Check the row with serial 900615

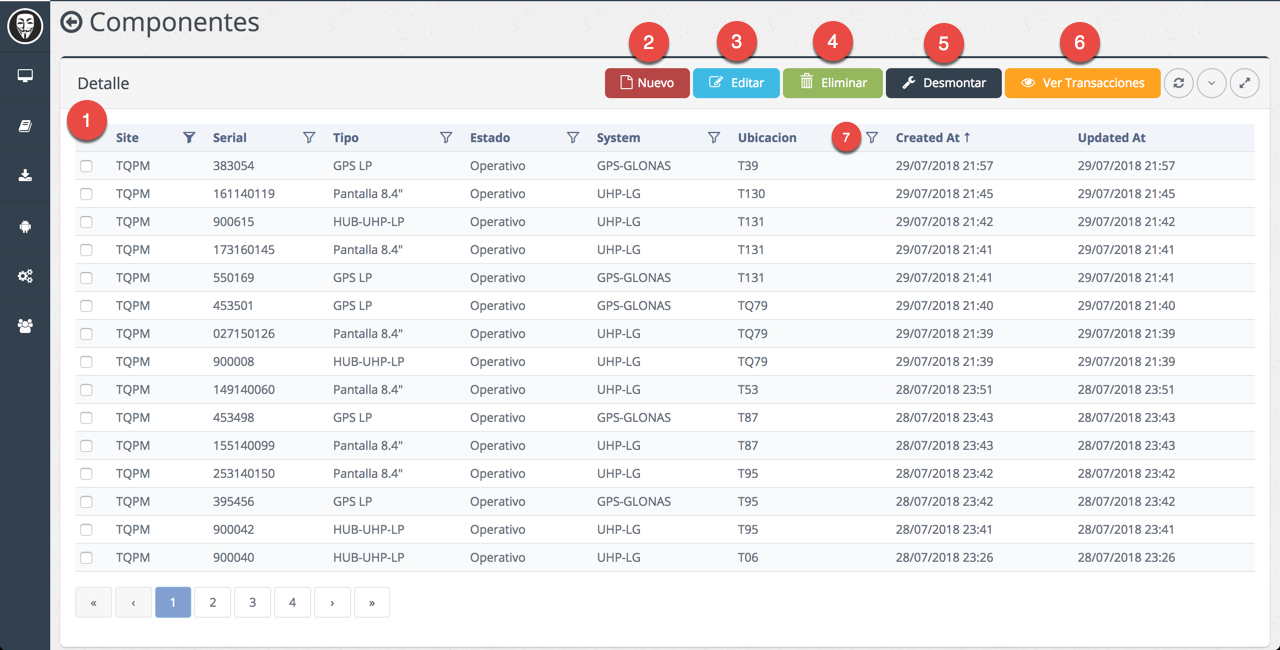(87, 222)
